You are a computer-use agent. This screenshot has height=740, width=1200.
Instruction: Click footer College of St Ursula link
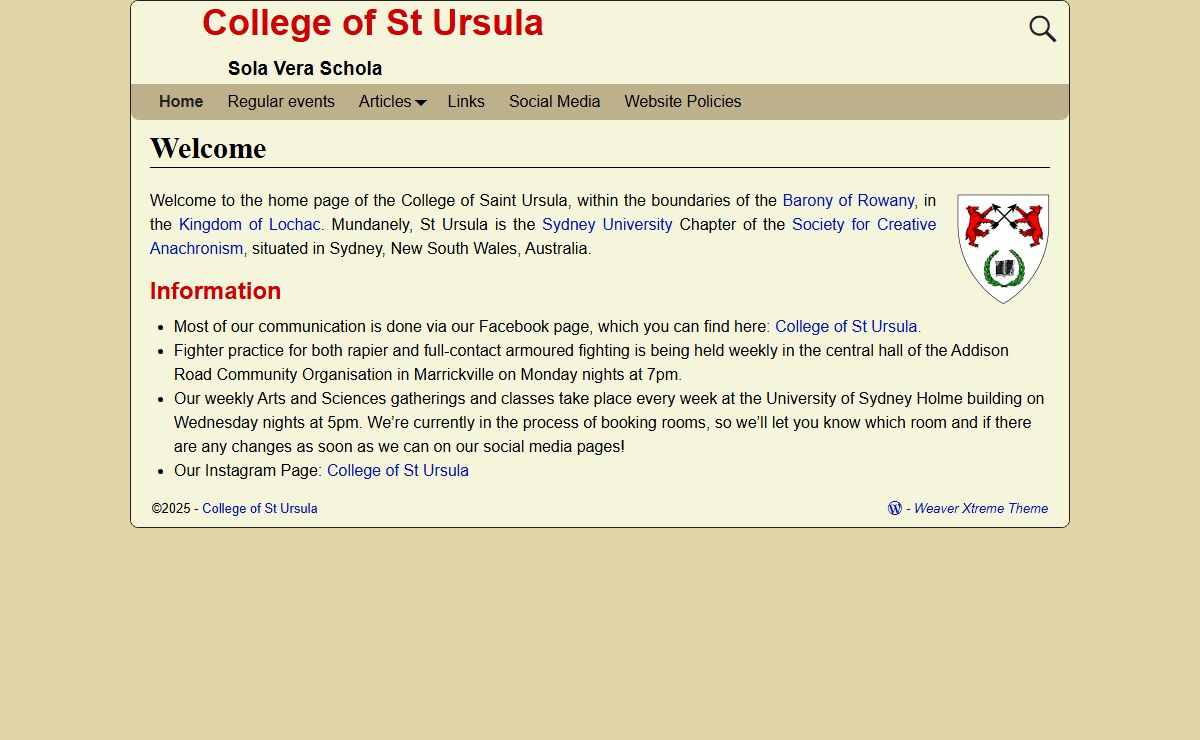click(260, 508)
